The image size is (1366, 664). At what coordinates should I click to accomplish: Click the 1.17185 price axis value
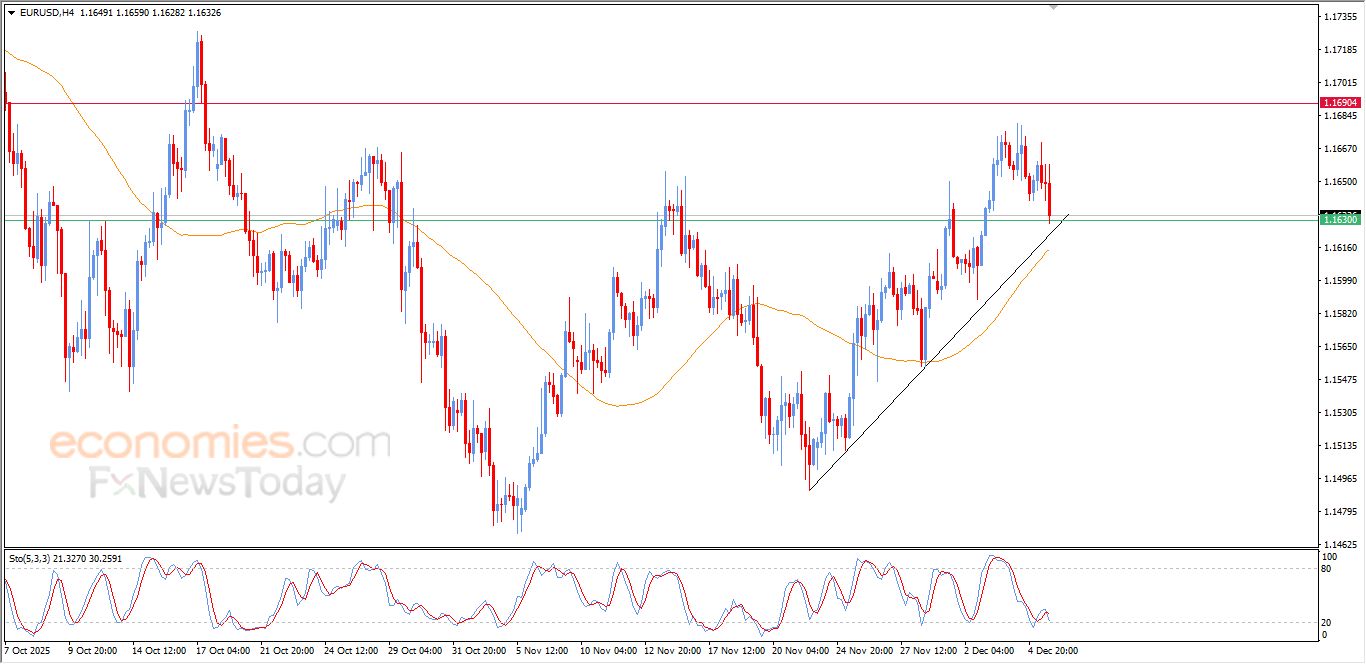pos(1339,50)
